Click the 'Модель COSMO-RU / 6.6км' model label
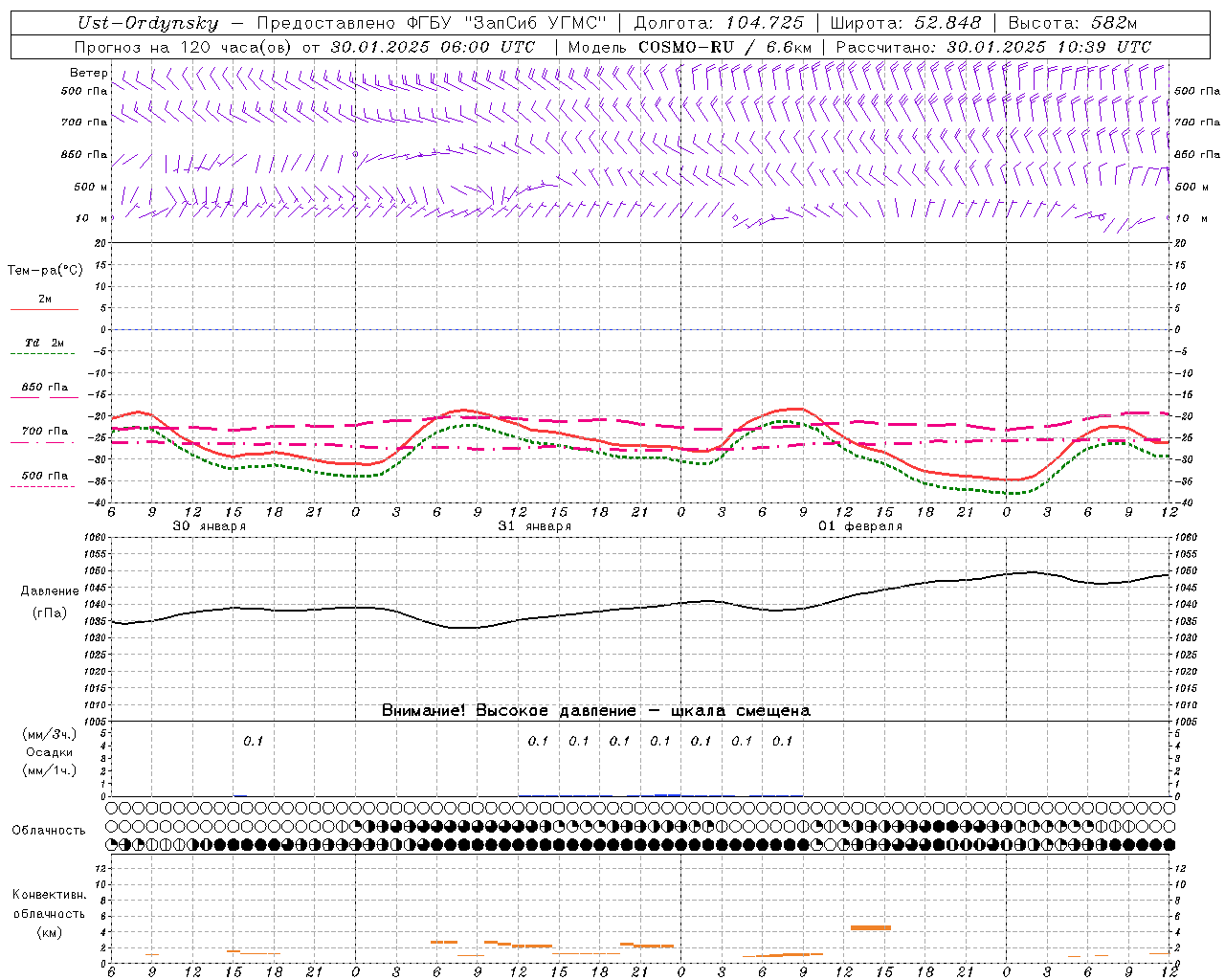The height and width of the screenshot is (980, 1225). 690,47
